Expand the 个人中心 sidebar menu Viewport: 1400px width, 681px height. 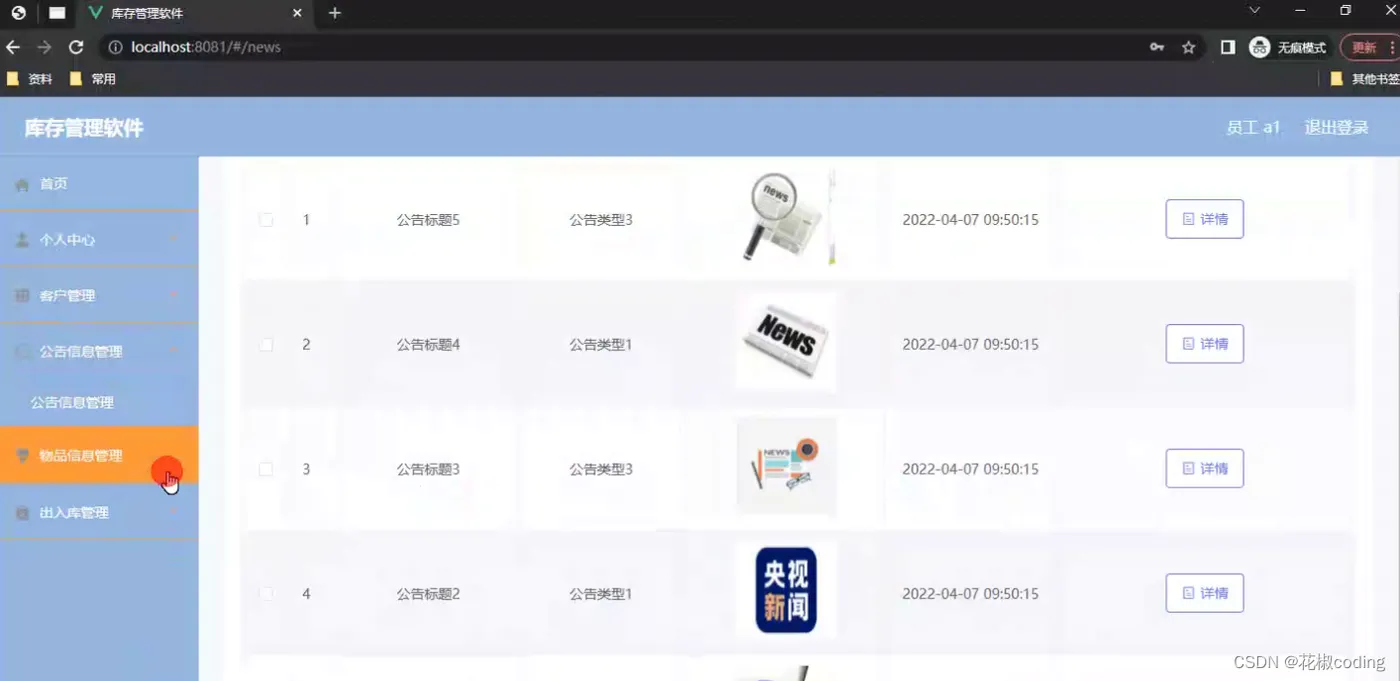[x=99, y=240]
